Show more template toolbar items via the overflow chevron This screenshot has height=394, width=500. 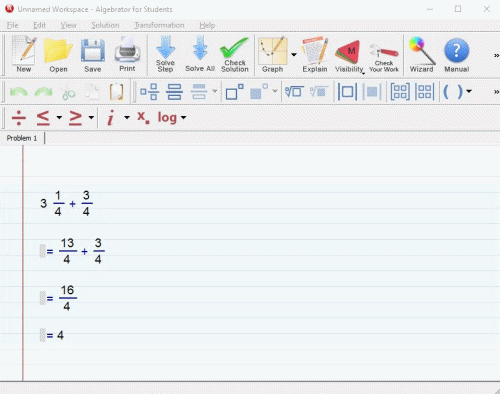pos(496,92)
